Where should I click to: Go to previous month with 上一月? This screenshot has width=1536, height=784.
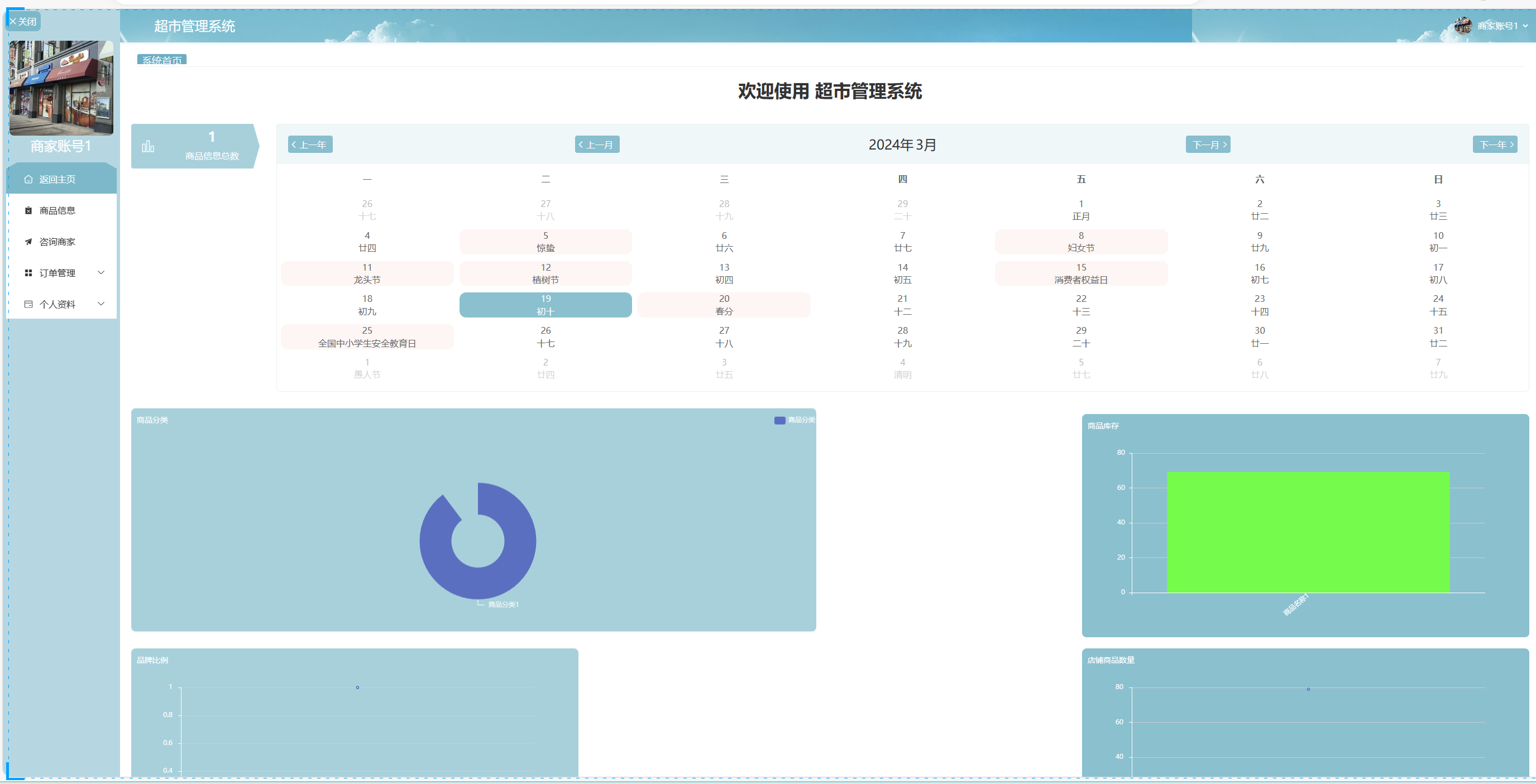coord(596,145)
